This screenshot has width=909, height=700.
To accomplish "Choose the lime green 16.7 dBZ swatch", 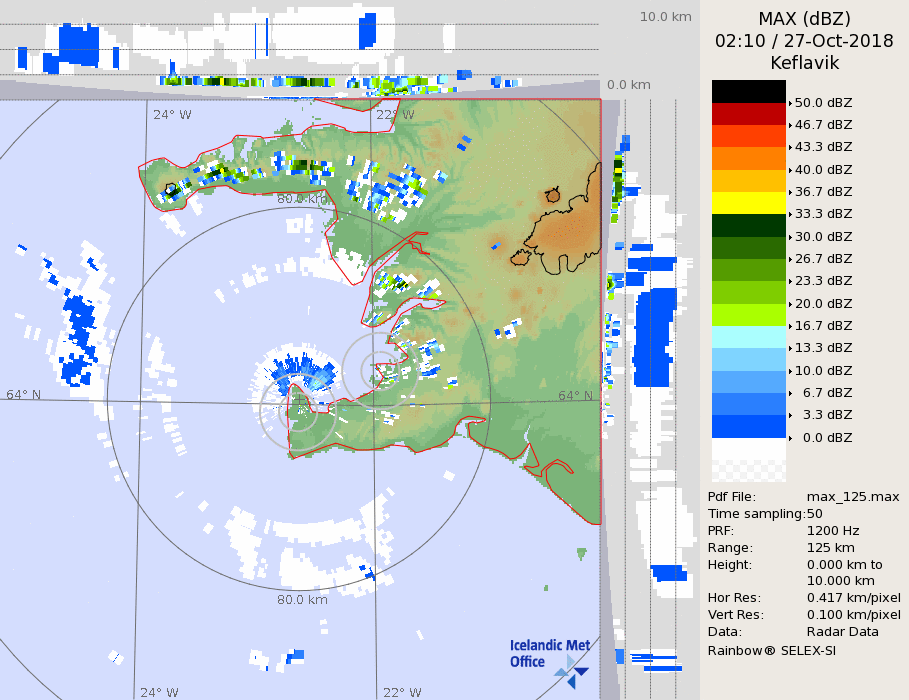I will tap(748, 314).
